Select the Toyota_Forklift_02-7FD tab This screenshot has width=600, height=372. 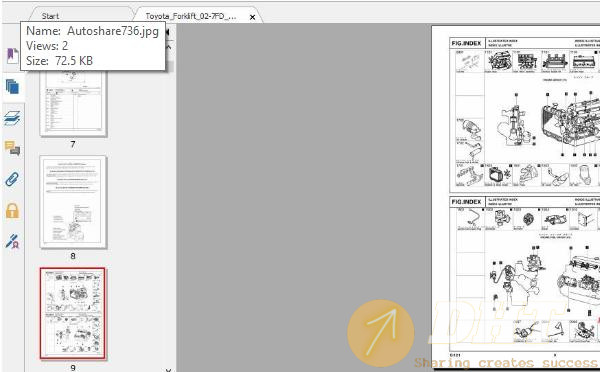191,16
